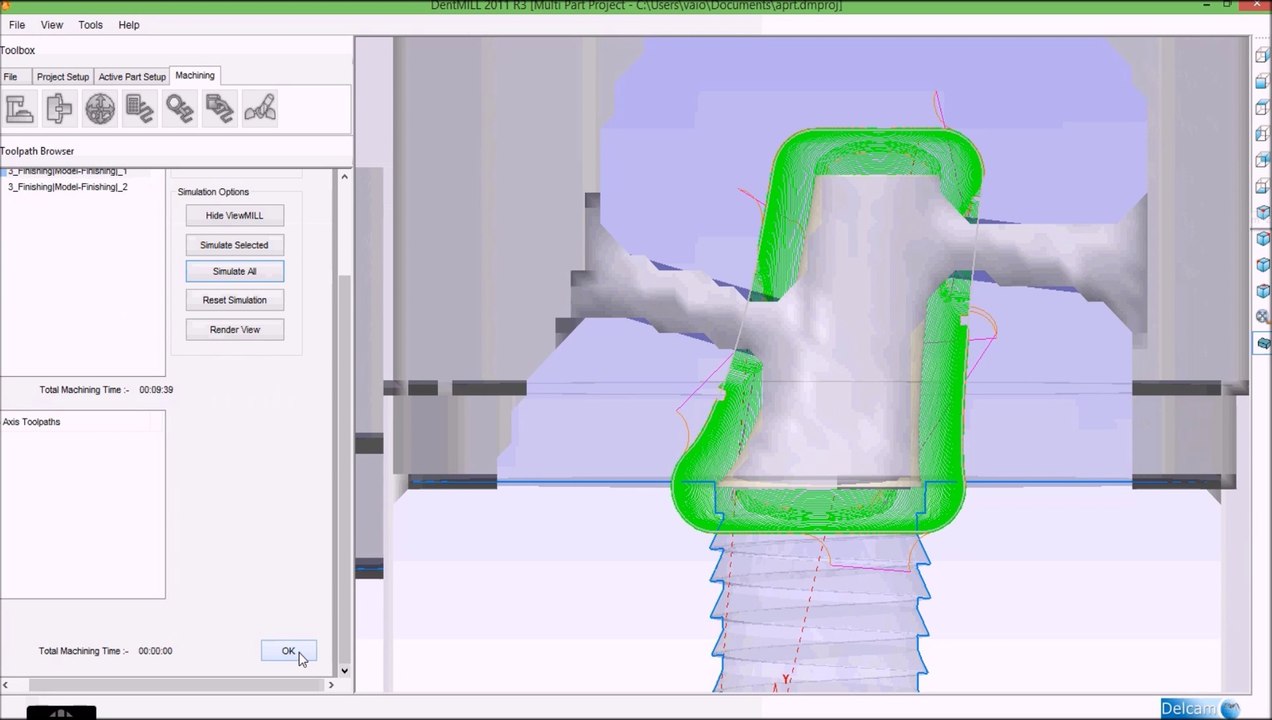Click the Simulation Options group label
This screenshot has height=720, width=1272.
[213, 192]
